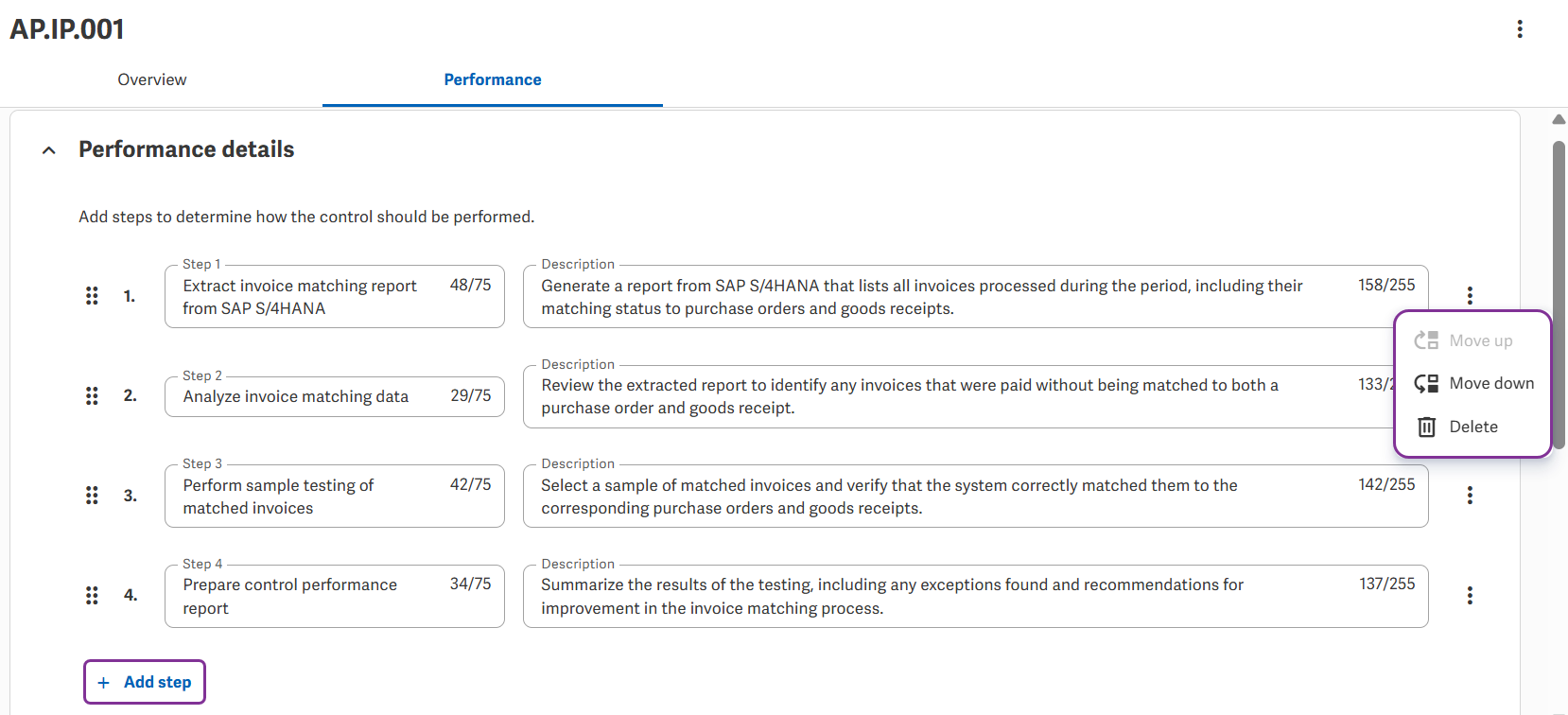Click the Step 2 Analyze invoice matching field

click(x=335, y=396)
